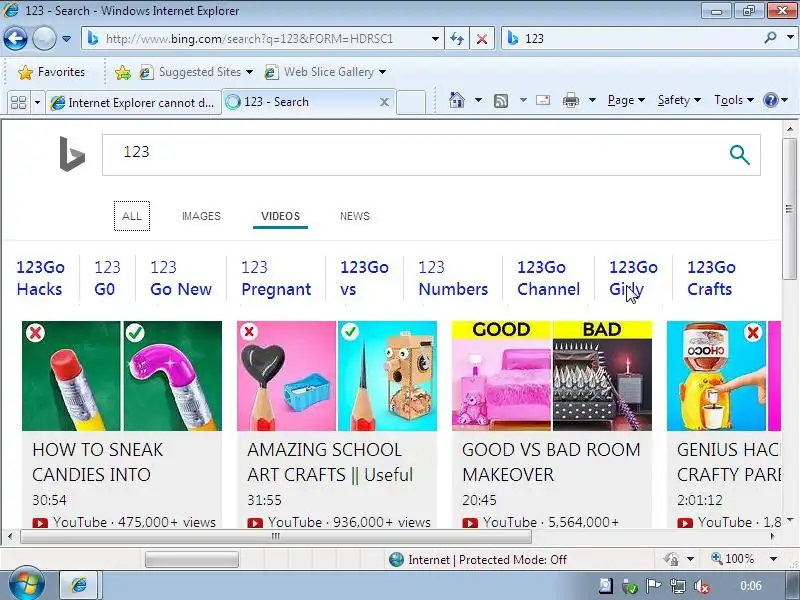
Task: Click the browser Forward arrow button
Action: (x=44, y=38)
